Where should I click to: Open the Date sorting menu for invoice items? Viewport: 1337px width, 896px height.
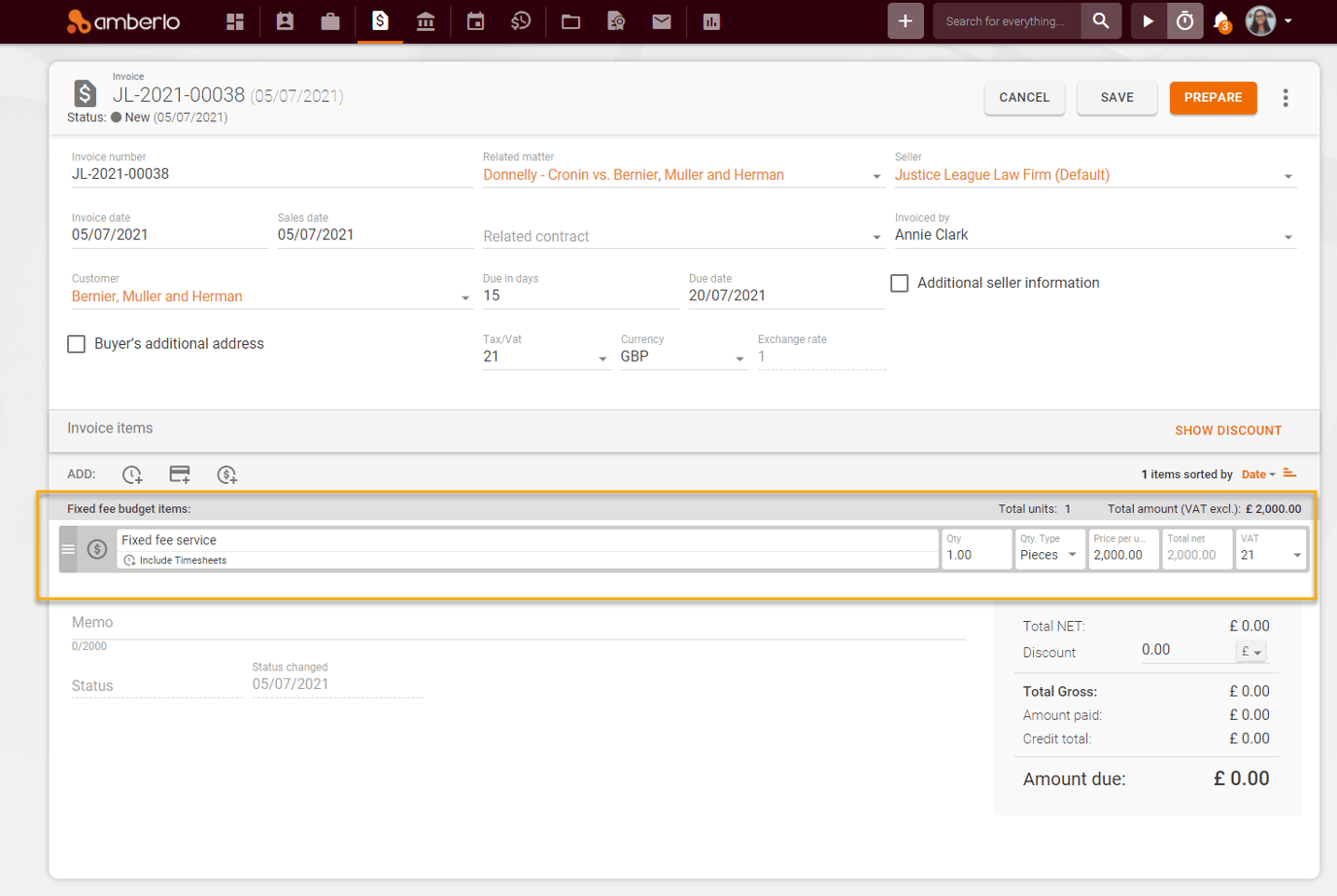(x=1254, y=474)
